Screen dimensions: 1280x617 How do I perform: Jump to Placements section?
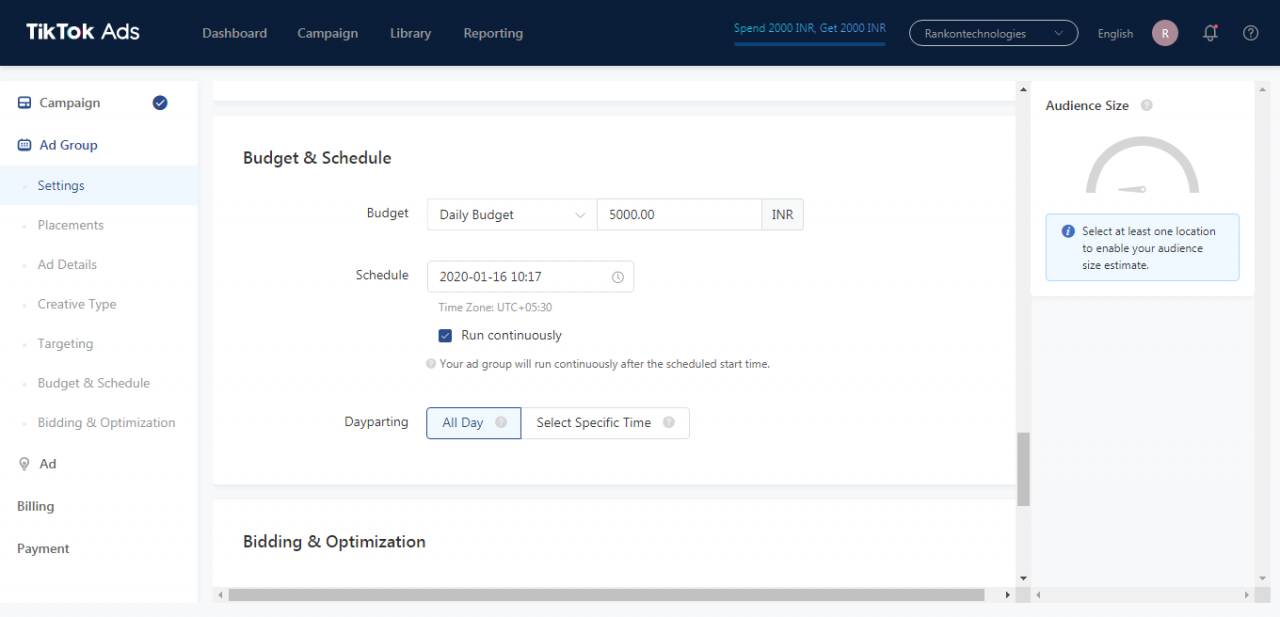point(71,225)
